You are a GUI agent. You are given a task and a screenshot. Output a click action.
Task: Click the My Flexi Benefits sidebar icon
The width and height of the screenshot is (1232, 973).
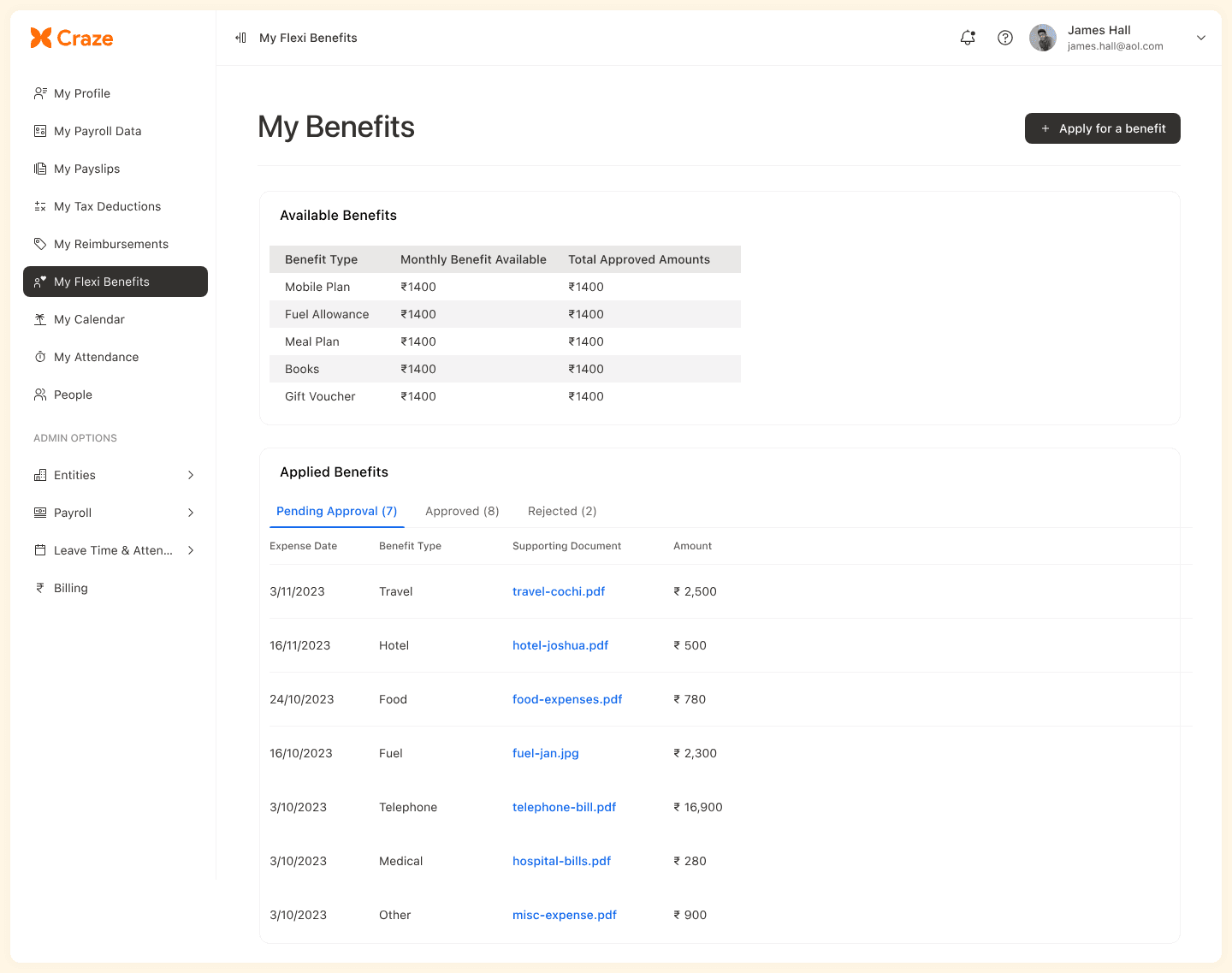click(40, 282)
